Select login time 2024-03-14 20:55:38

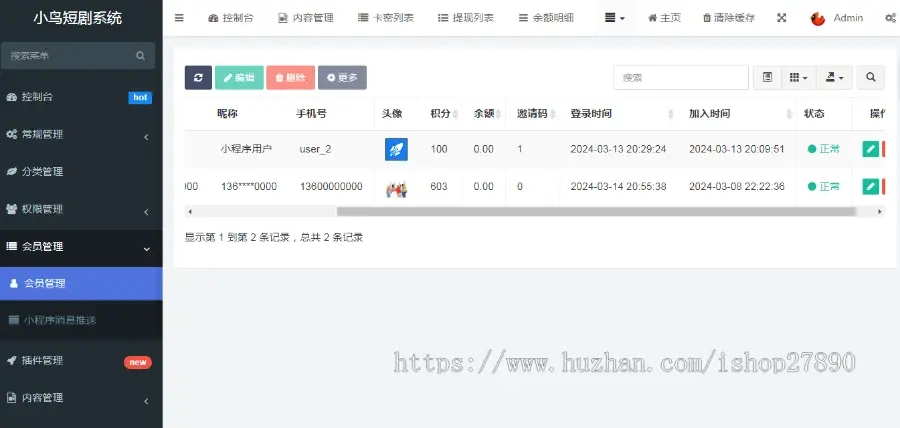click(618, 186)
